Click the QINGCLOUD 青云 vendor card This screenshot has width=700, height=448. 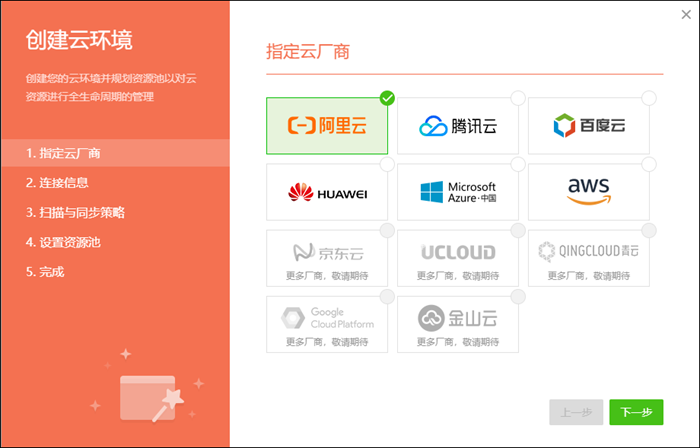[588, 258]
